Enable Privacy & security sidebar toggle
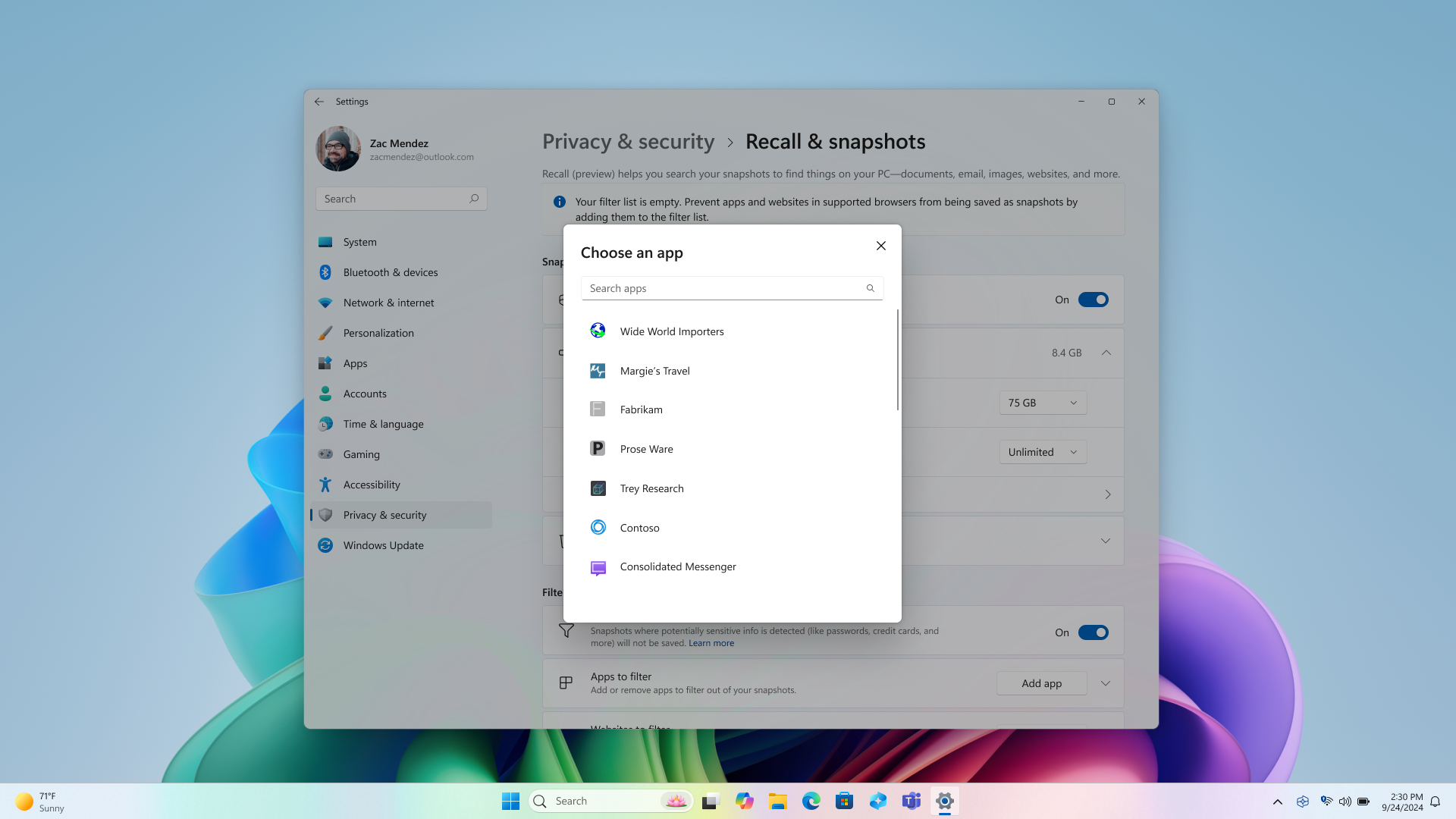Image resolution: width=1456 pixels, height=819 pixels. 384,514
